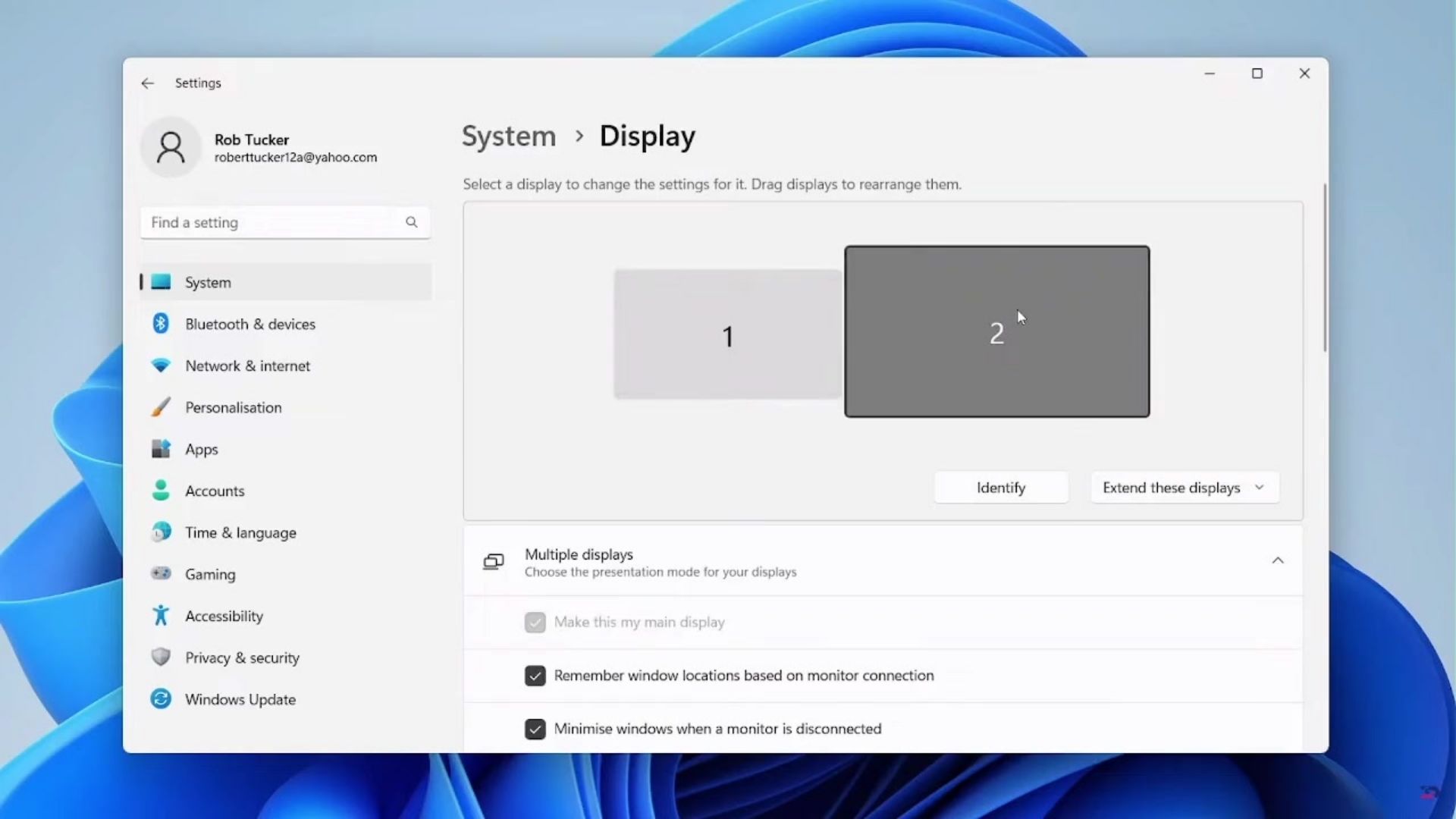Maximize the Settings window
The image size is (1456, 819).
[1257, 74]
